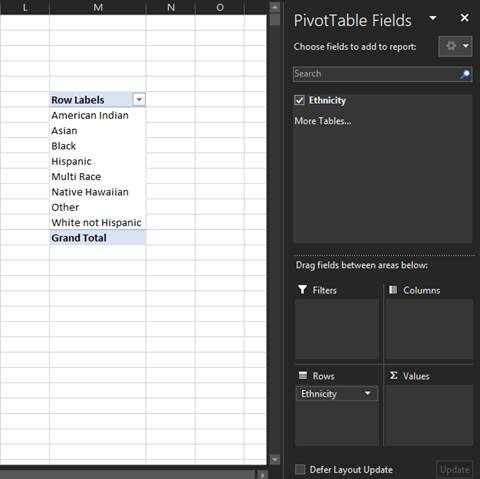Screen dimensions: 480x479
Task: Click the Filters area drop zone
Action: point(337,329)
